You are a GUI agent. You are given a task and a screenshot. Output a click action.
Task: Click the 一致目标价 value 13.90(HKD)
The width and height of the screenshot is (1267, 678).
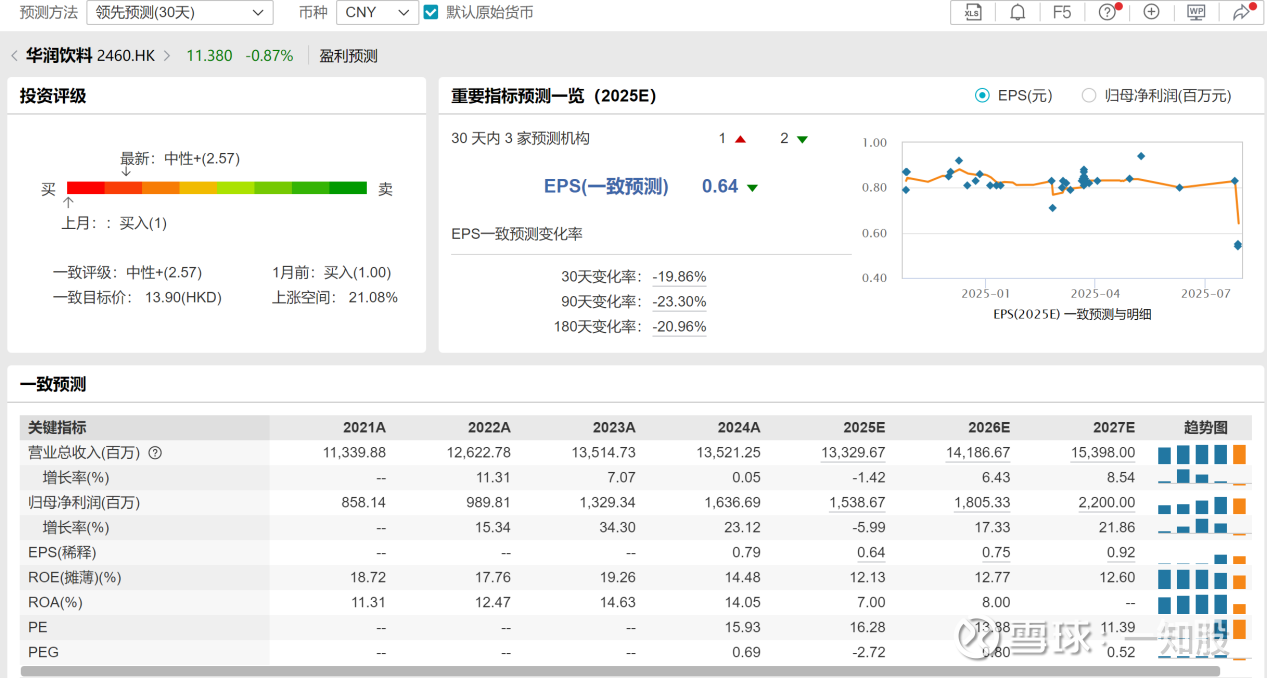click(183, 298)
